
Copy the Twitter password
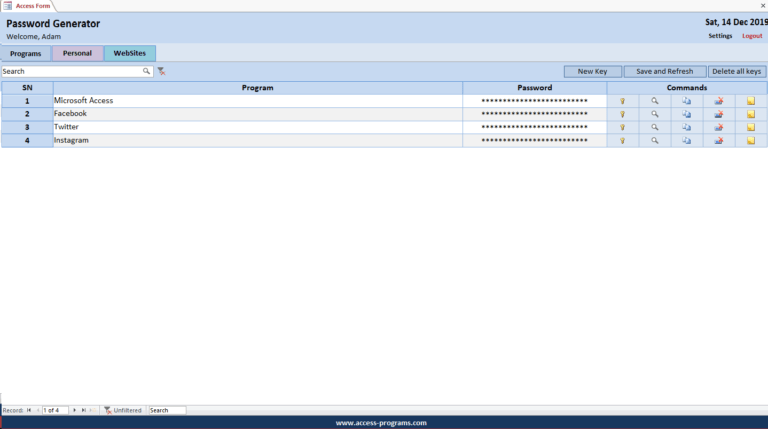click(687, 127)
